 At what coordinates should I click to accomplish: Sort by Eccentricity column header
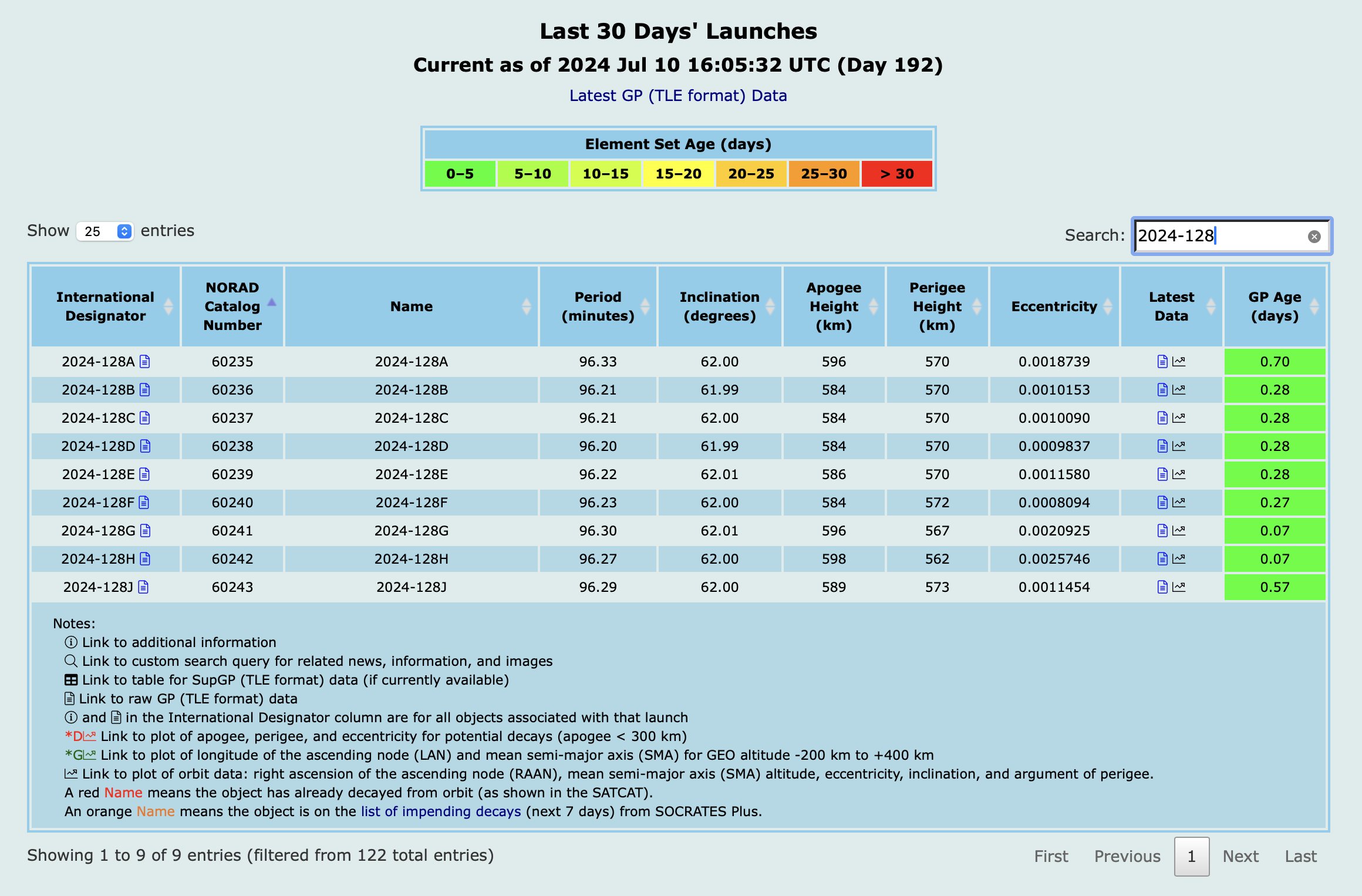pyautogui.click(x=1054, y=306)
